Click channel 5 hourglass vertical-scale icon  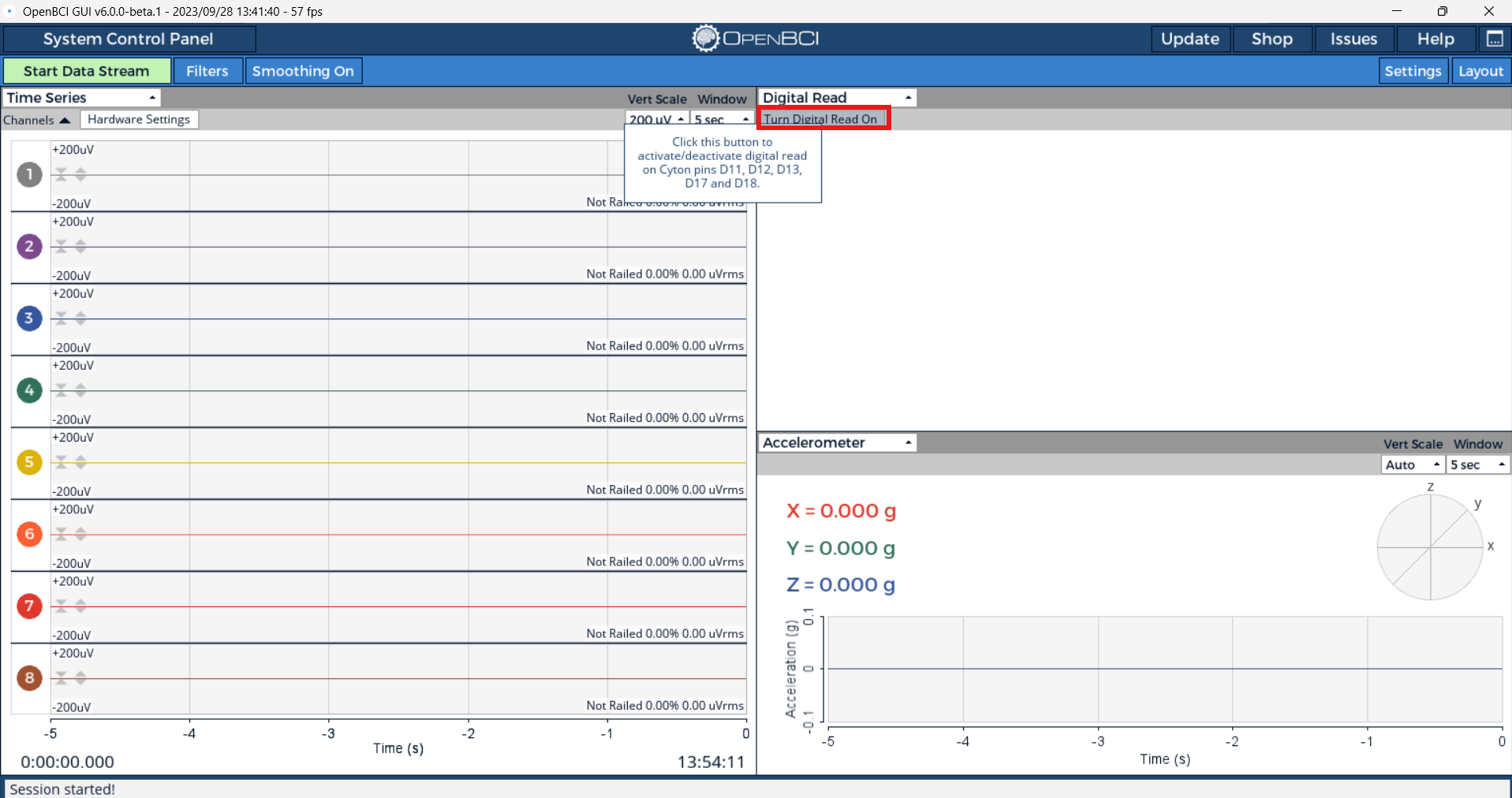pyautogui.click(x=61, y=461)
